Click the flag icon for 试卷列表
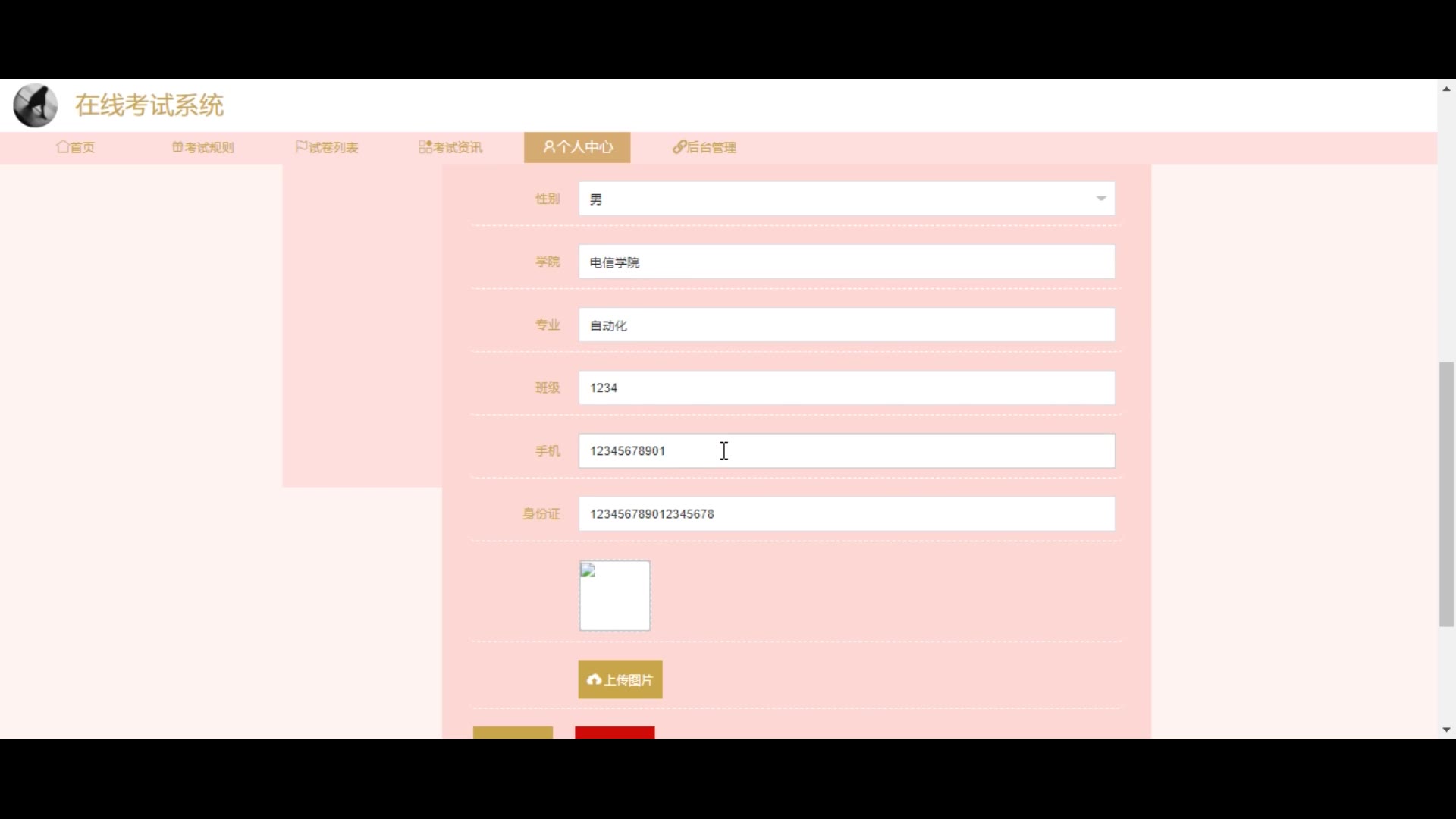This screenshot has width=1456, height=819. pos(301,146)
